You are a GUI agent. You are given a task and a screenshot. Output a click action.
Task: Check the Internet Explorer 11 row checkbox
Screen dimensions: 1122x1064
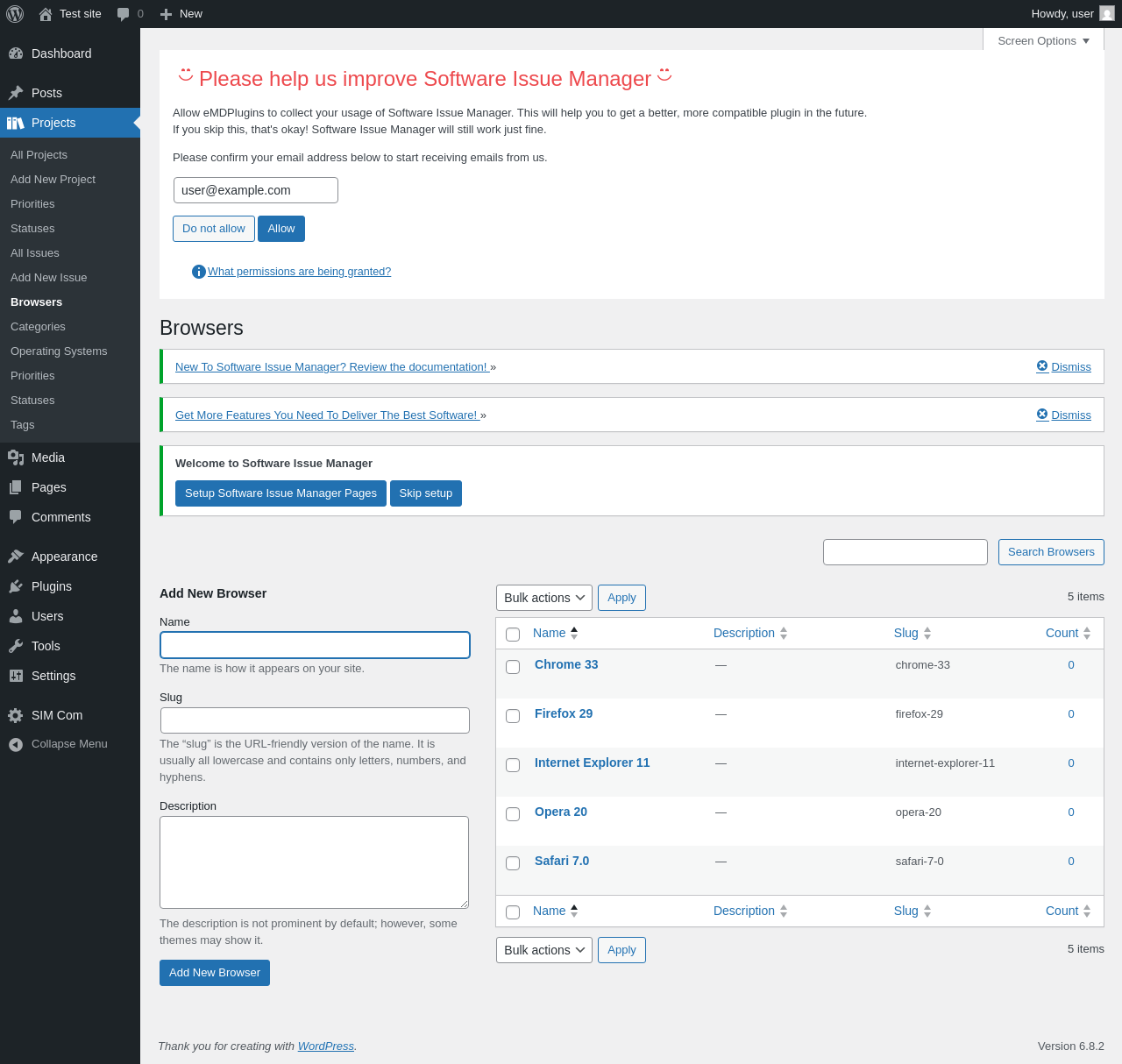513,765
